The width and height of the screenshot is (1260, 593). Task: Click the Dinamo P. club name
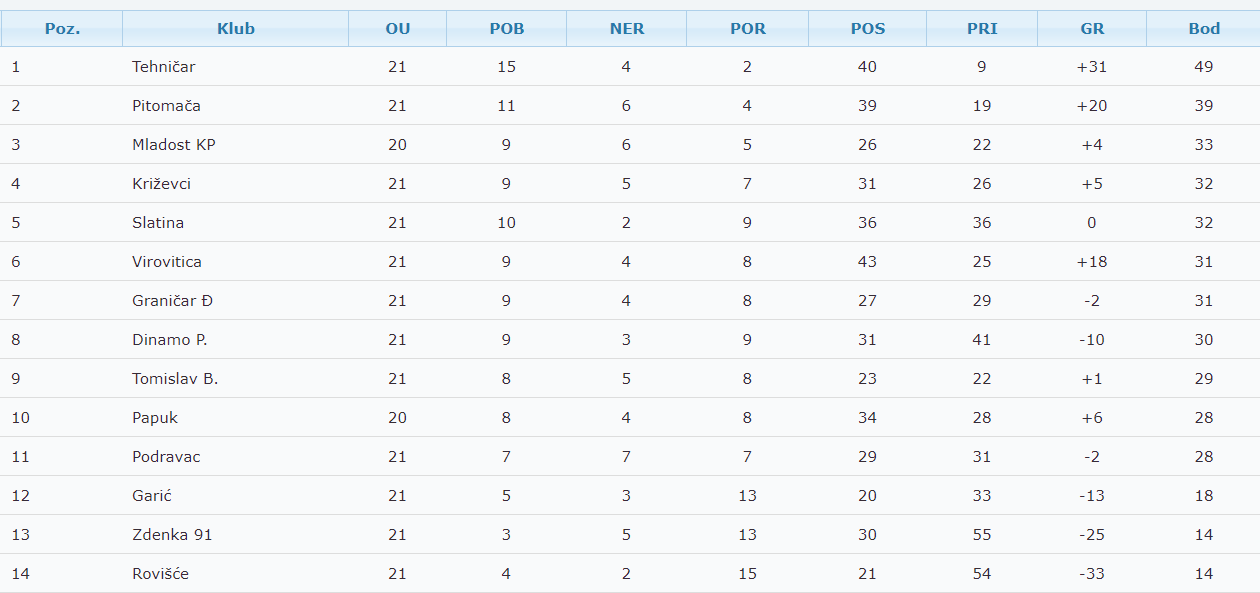pos(170,340)
